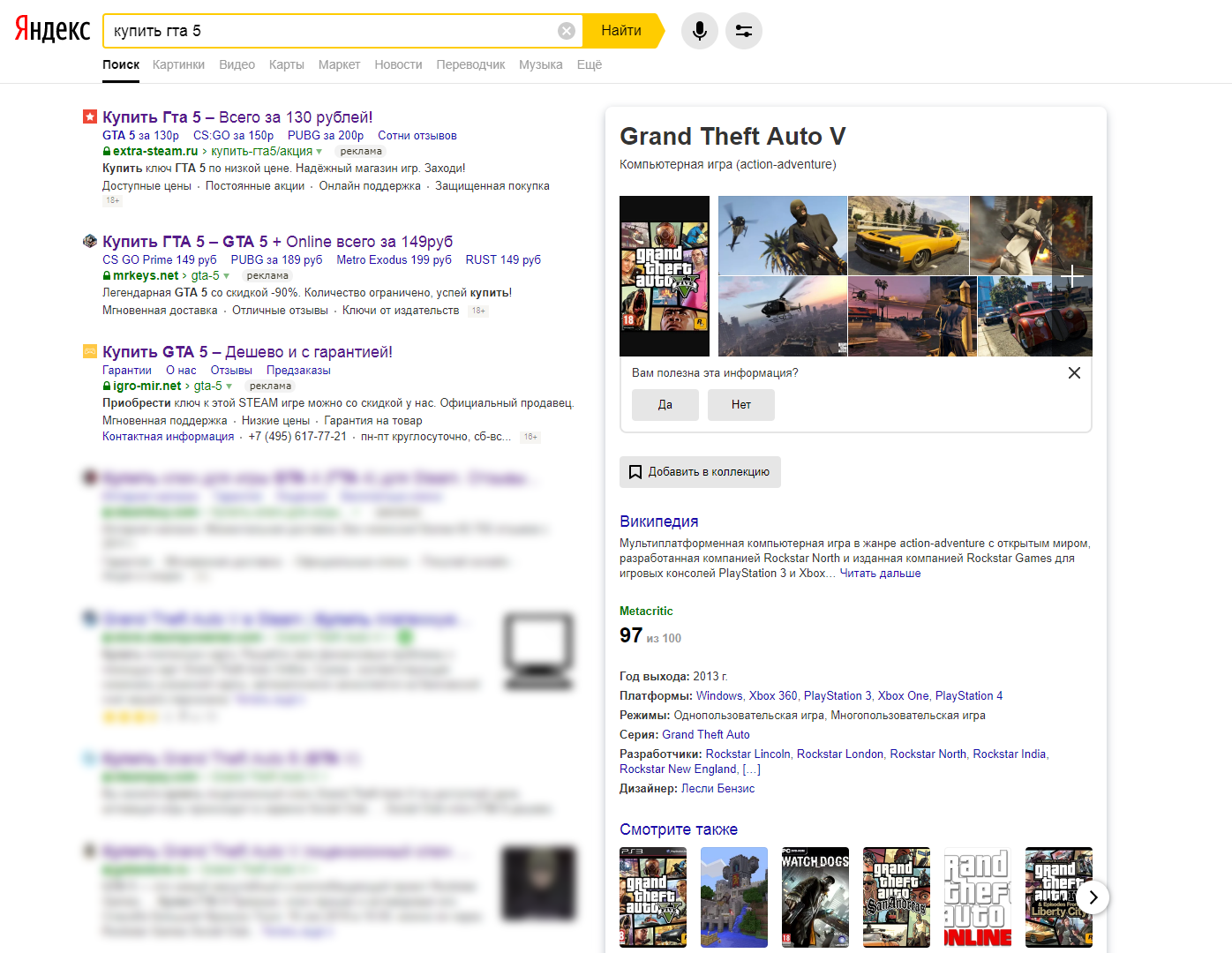Open search settings sliders icon

[x=744, y=31]
